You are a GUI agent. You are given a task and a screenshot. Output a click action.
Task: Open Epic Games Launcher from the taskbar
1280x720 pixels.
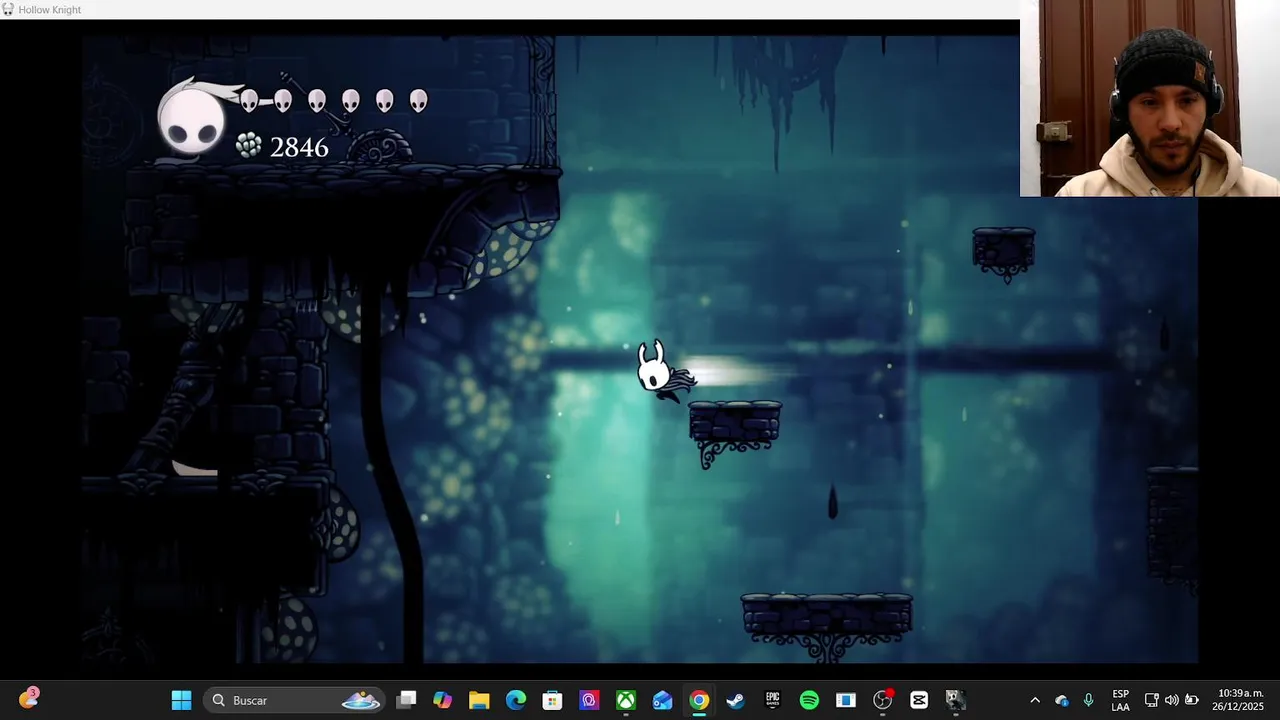pos(772,700)
